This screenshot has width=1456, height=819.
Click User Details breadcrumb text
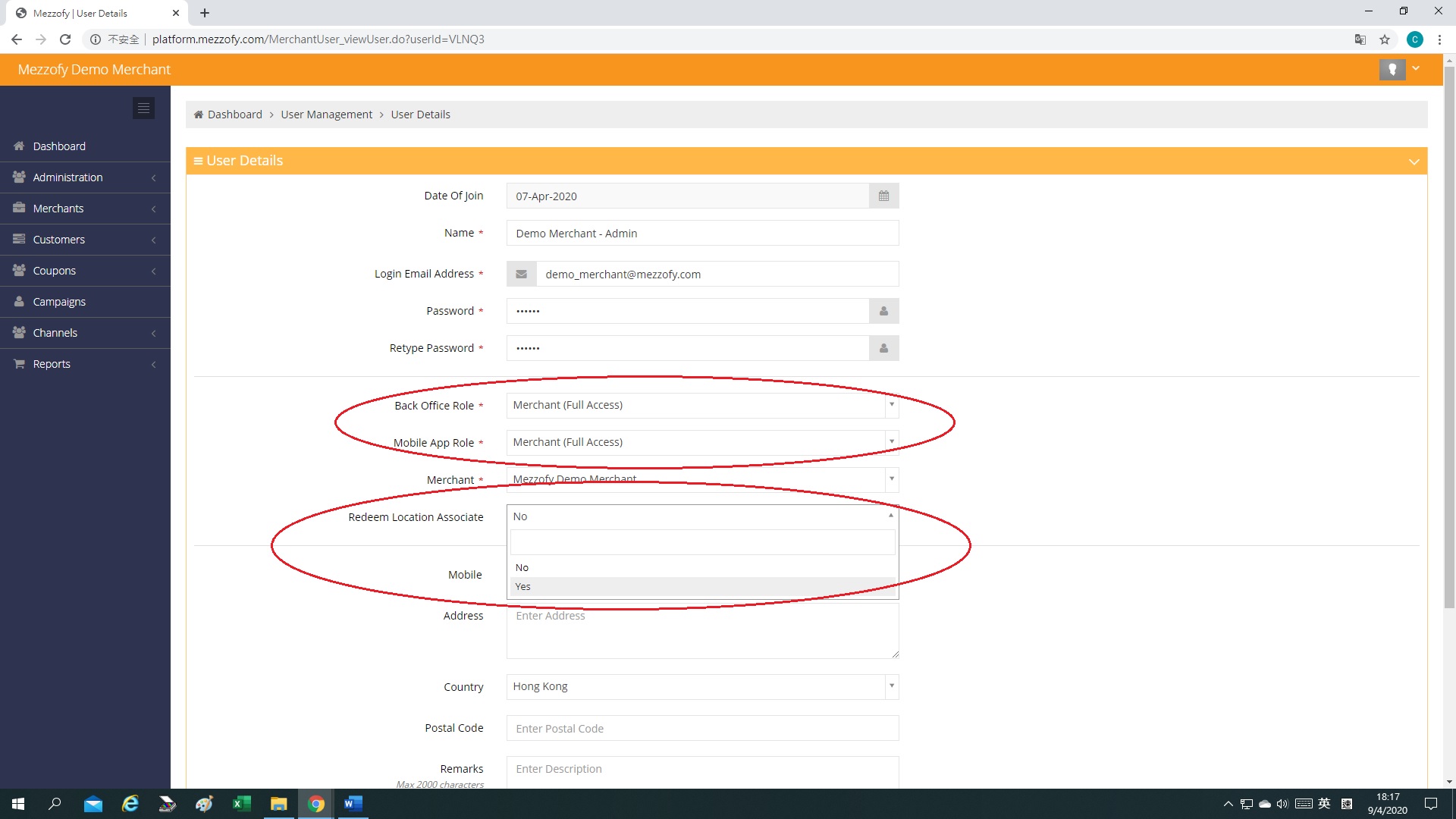click(x=420, y=115)
